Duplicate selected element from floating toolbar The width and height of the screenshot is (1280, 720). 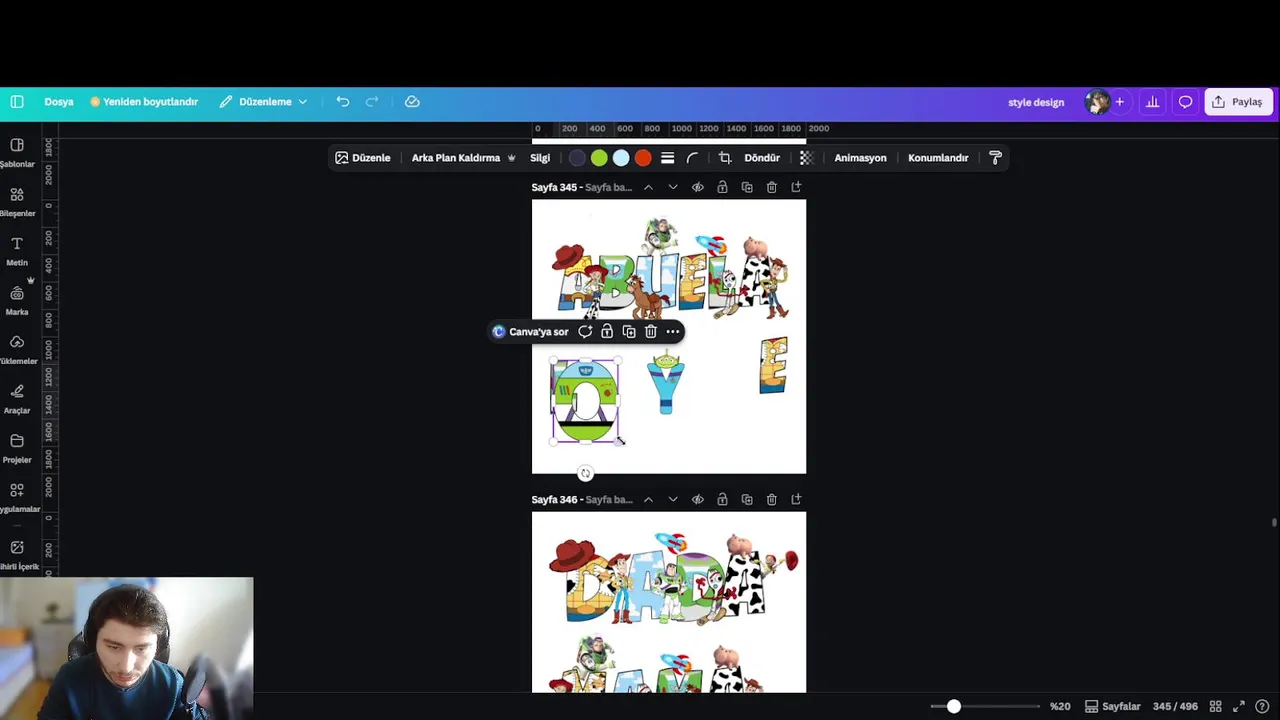(x=629, y=331)
